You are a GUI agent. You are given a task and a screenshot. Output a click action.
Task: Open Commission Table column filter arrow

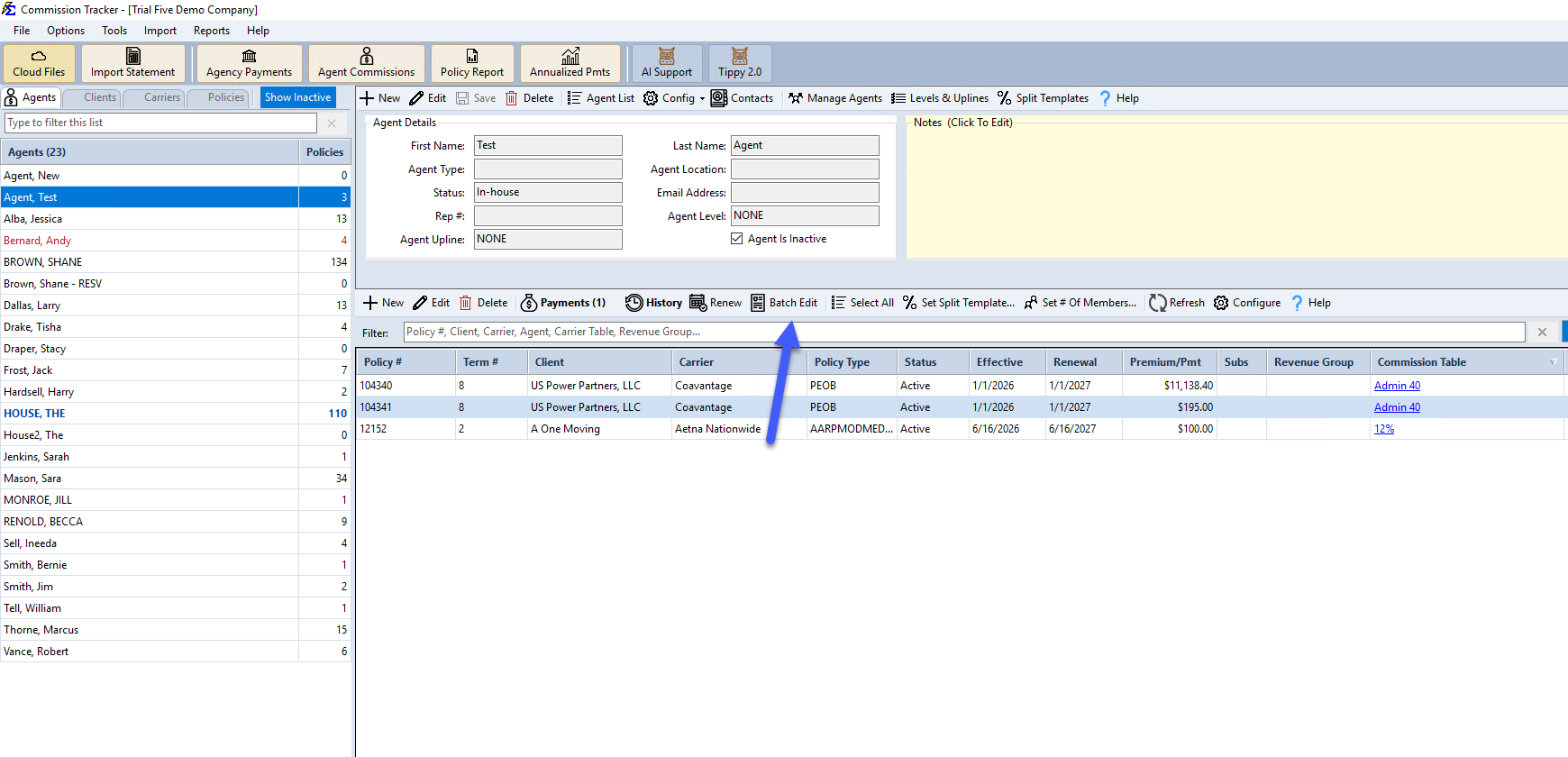point(1553,362)
